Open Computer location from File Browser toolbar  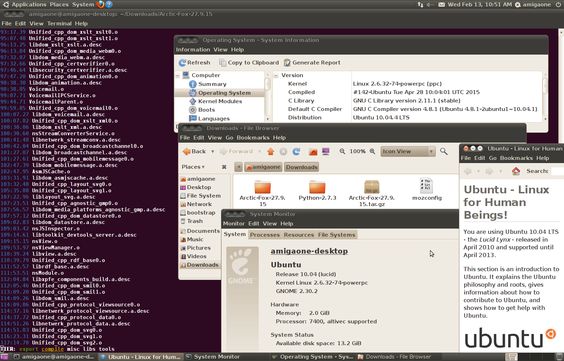(326, 151)
